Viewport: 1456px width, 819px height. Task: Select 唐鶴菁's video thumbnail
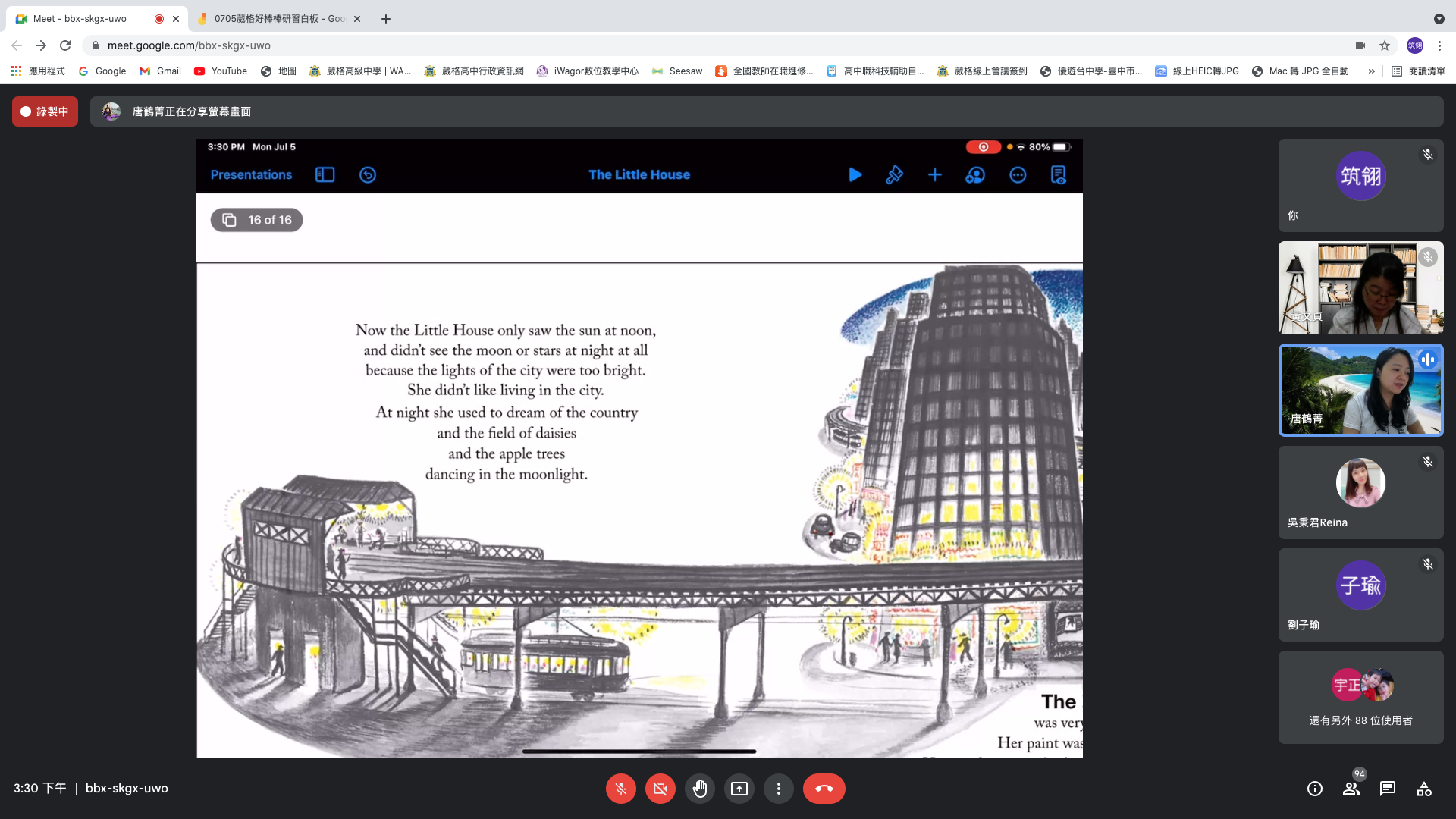pyautogui.click(x=1360, y=391)
